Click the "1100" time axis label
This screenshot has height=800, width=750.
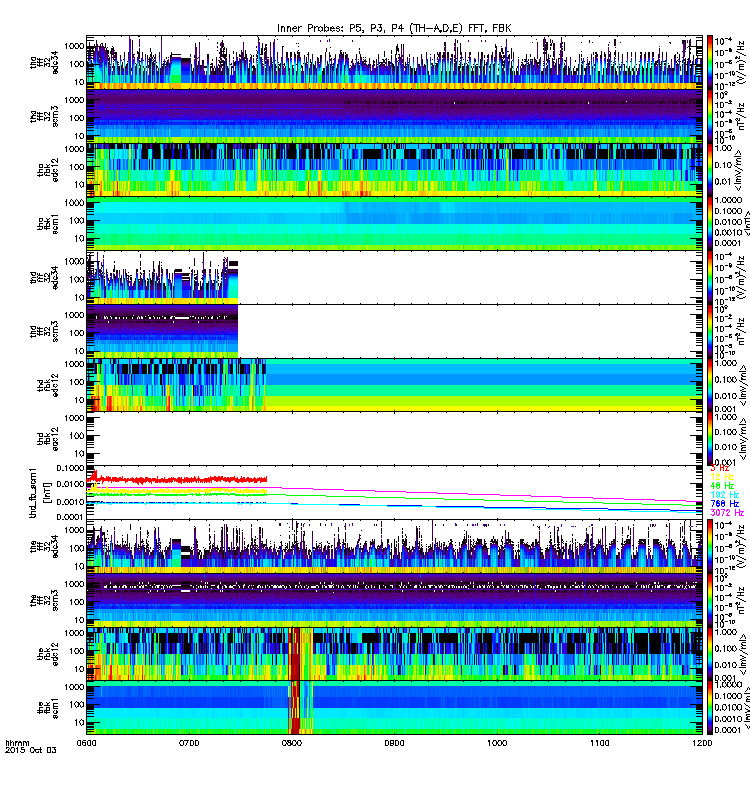tap(599, 743)
